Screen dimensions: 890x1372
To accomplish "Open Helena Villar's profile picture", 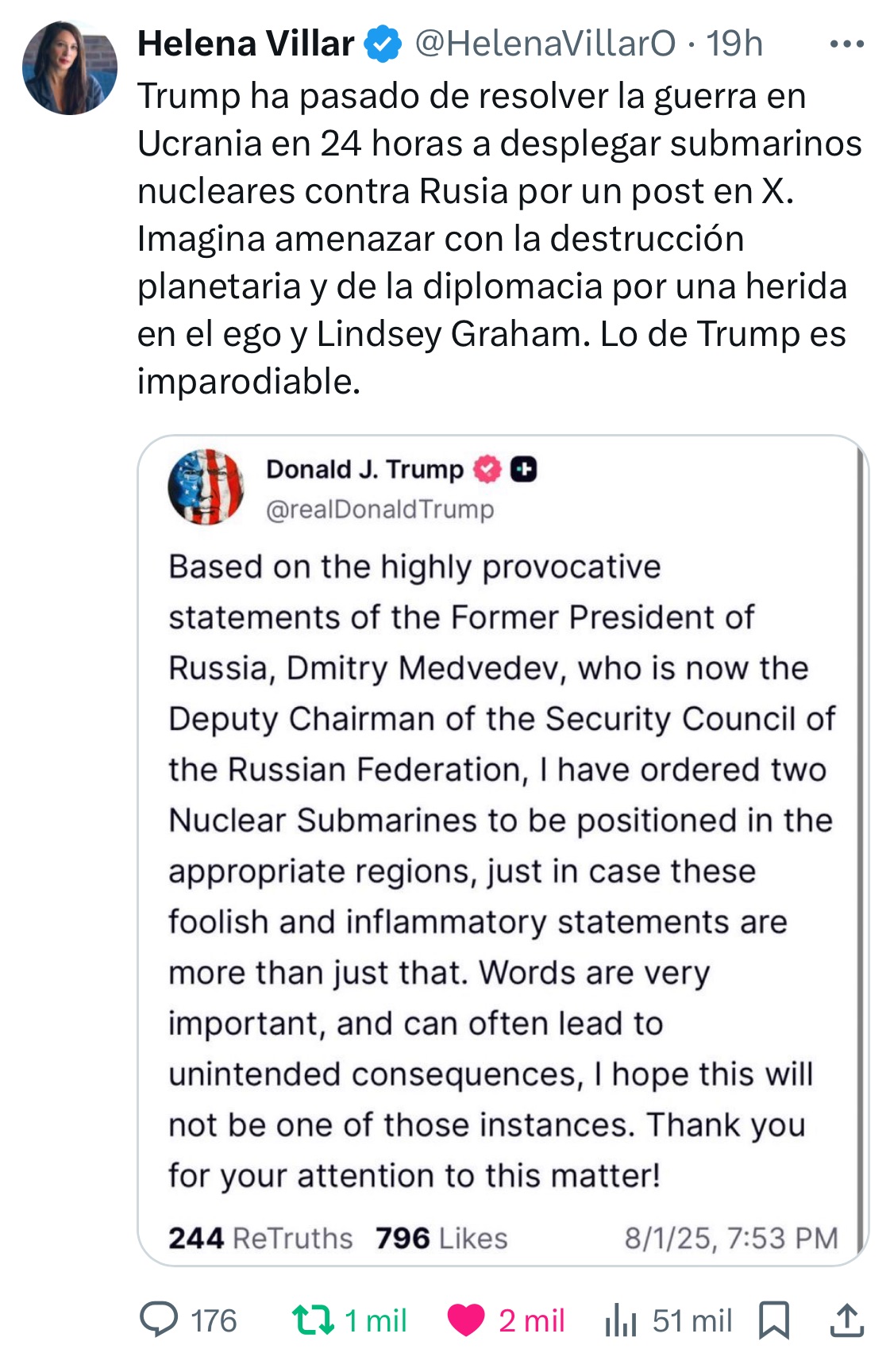I will click(70, 67).
